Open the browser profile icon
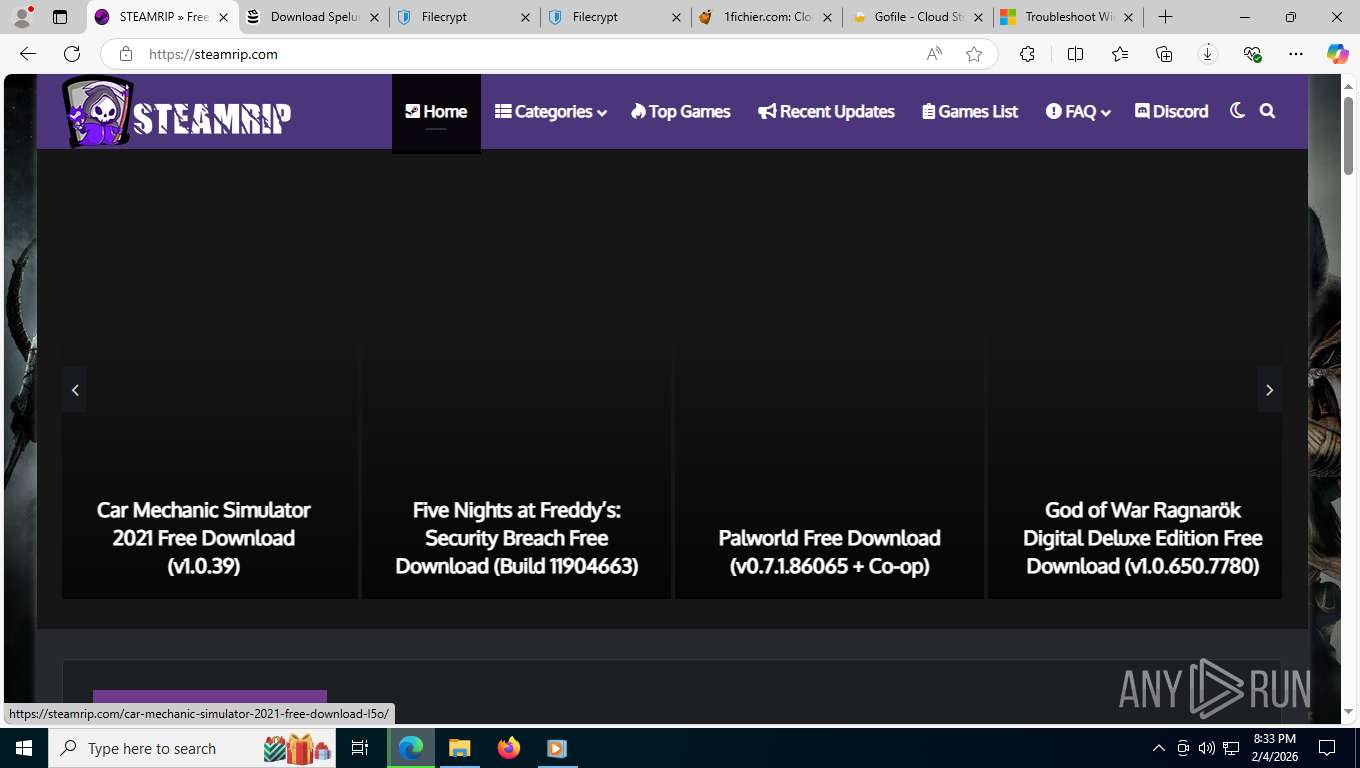 [22, 17]
